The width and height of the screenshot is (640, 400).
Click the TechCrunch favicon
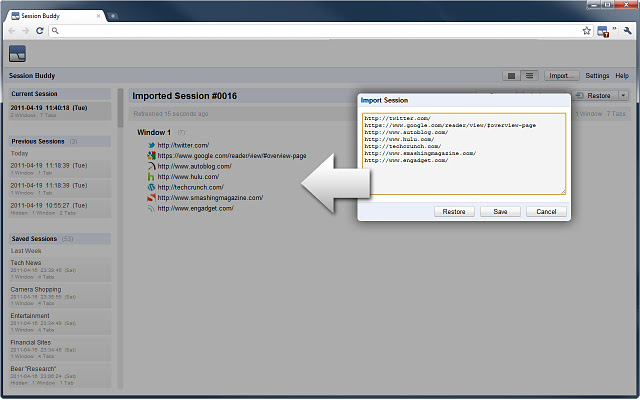tap(151, 187)
